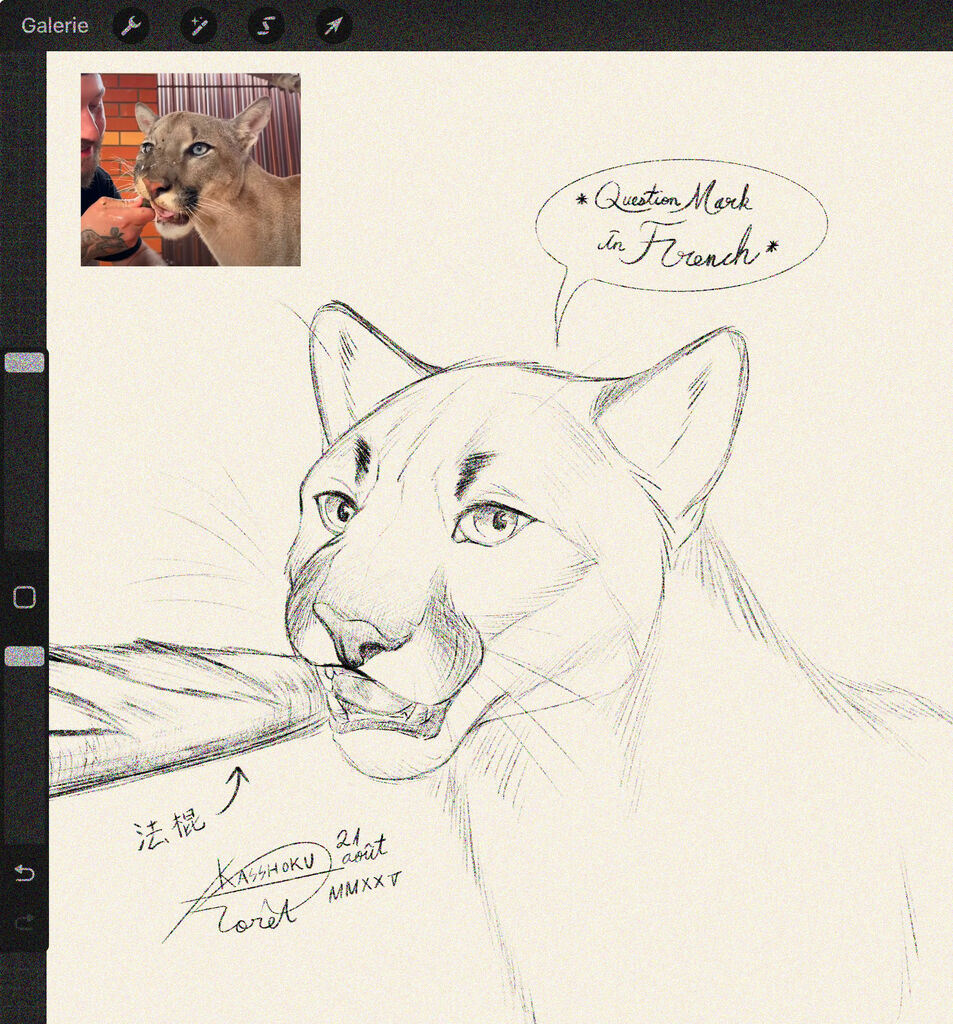Click the brush opacity slider handle

[25, 656]
